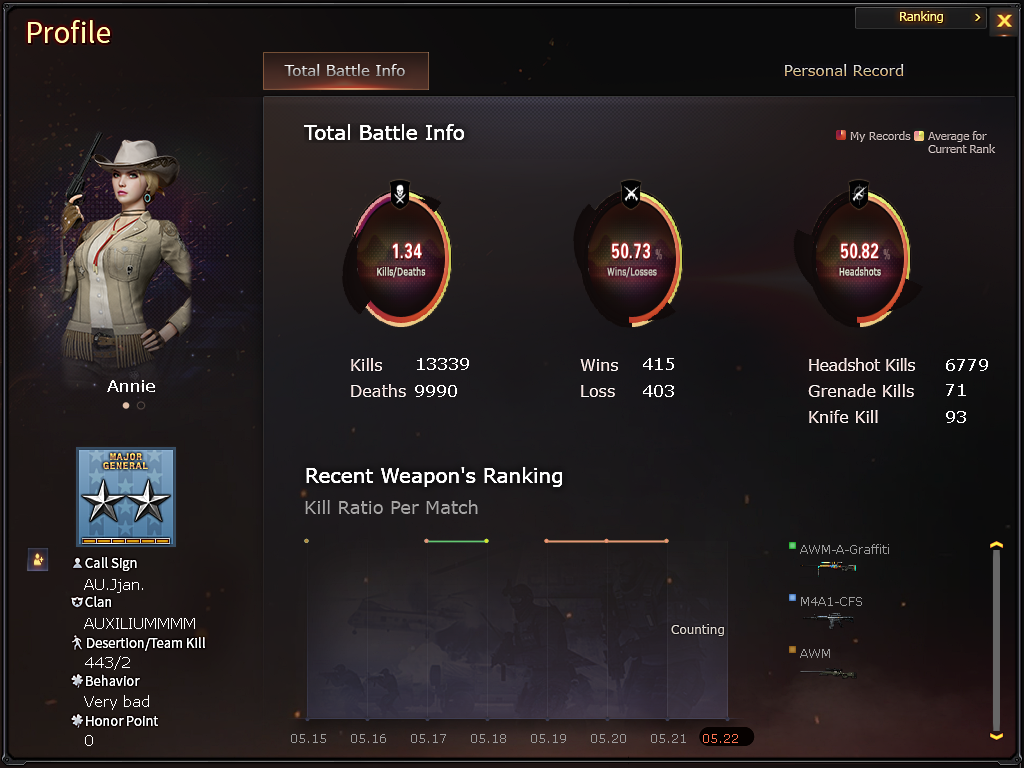Select the AWM sniper rifle image
Viewport: 1024px width, 768px height.
coord(829,673)
